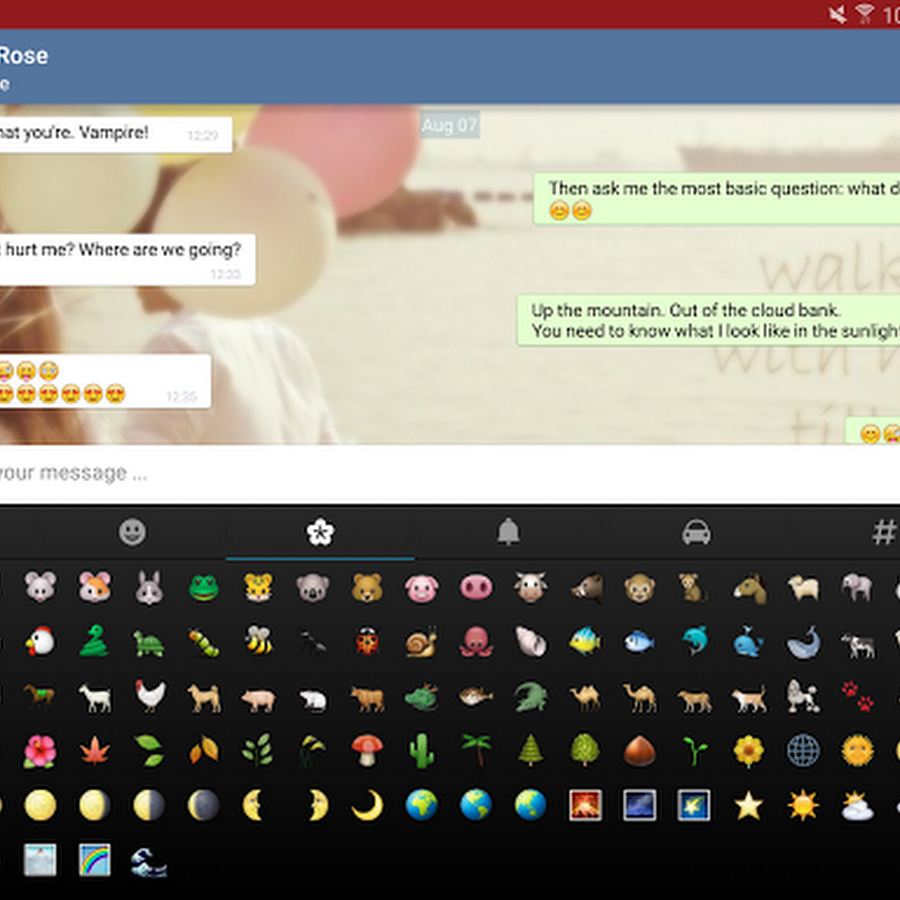Insert the sunflower emoji
This screenshot has width=900, height=900.
coord(748,751)
